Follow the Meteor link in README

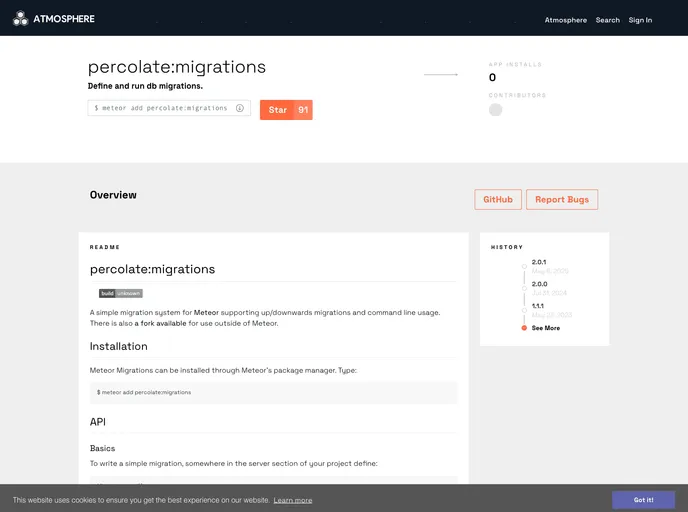206,312
